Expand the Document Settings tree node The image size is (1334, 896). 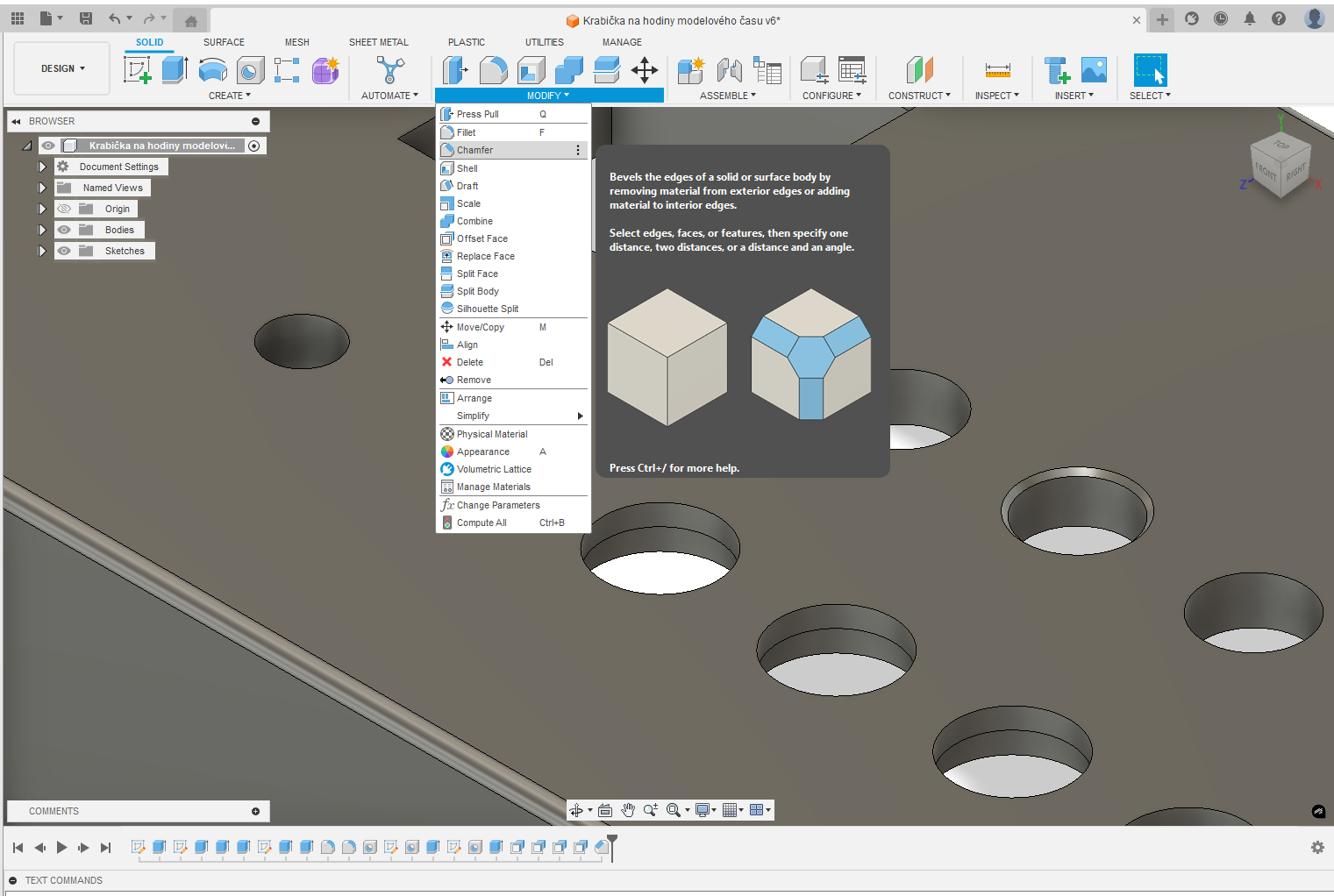pyautogui.click(x=41, y=167)
